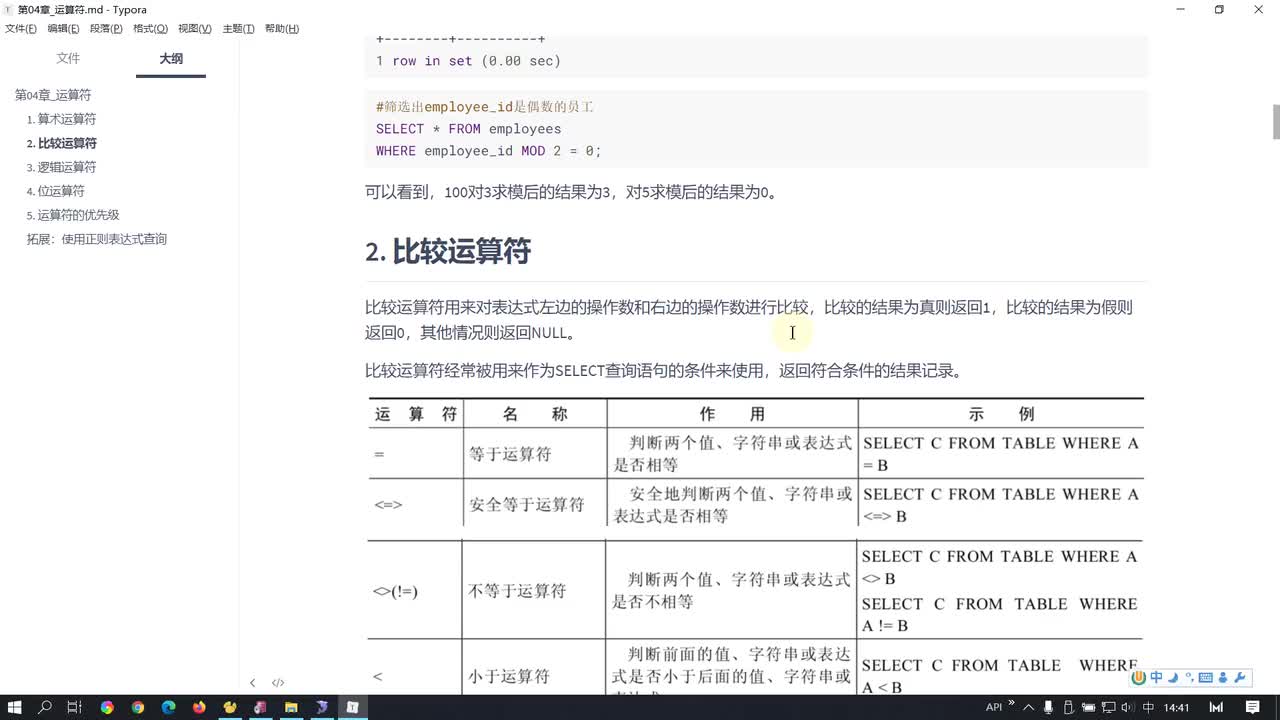Open the 文件(F) menu
This screenshot has height=720, width=1280.
click(21, 28)
